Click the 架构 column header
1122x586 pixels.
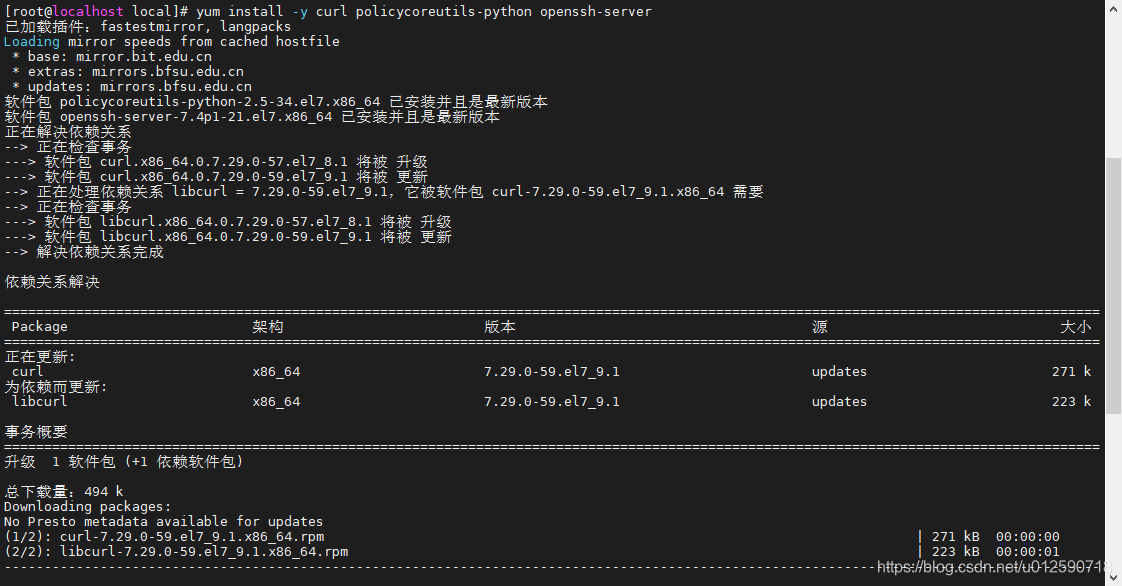pyautogui.click(x=265, y=326)
